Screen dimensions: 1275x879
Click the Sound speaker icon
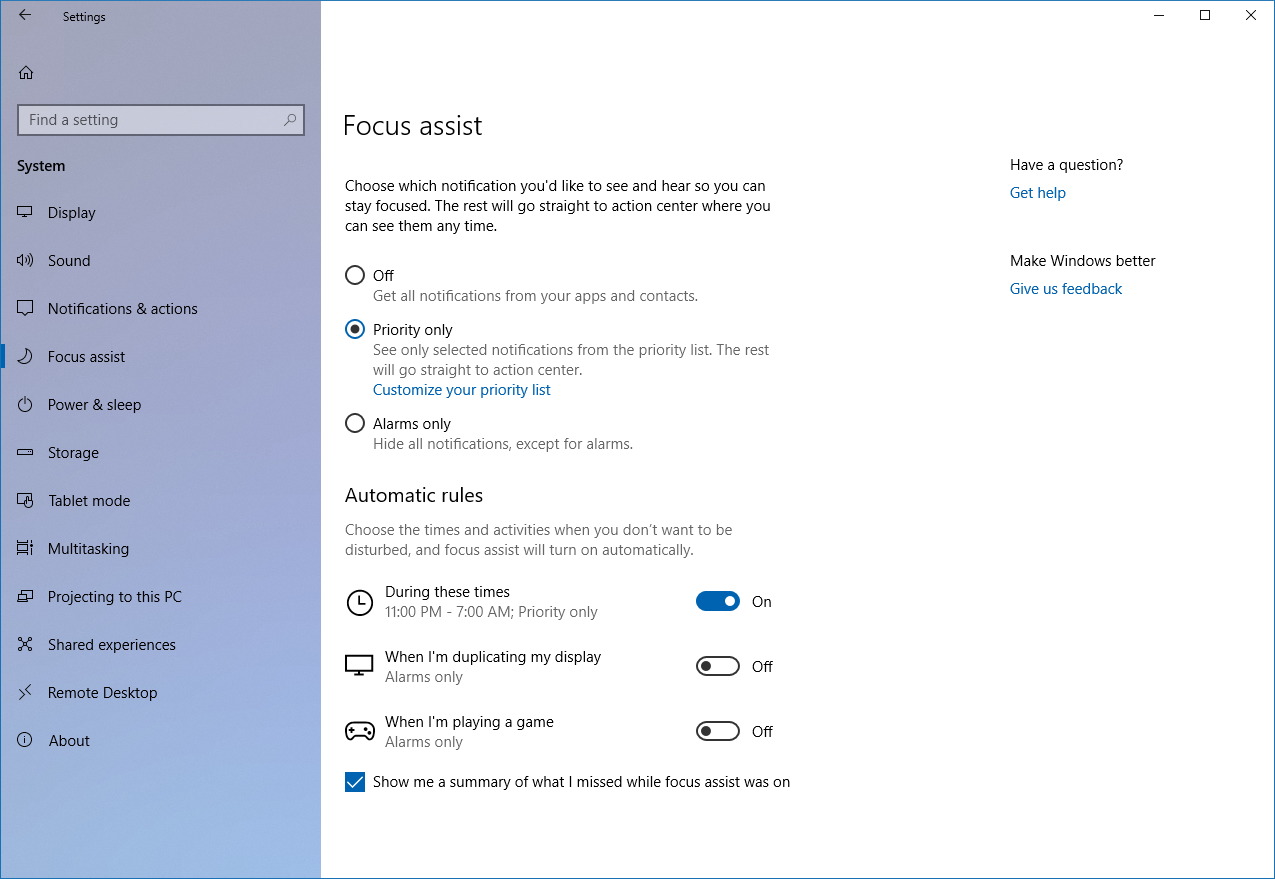point(26,261)
